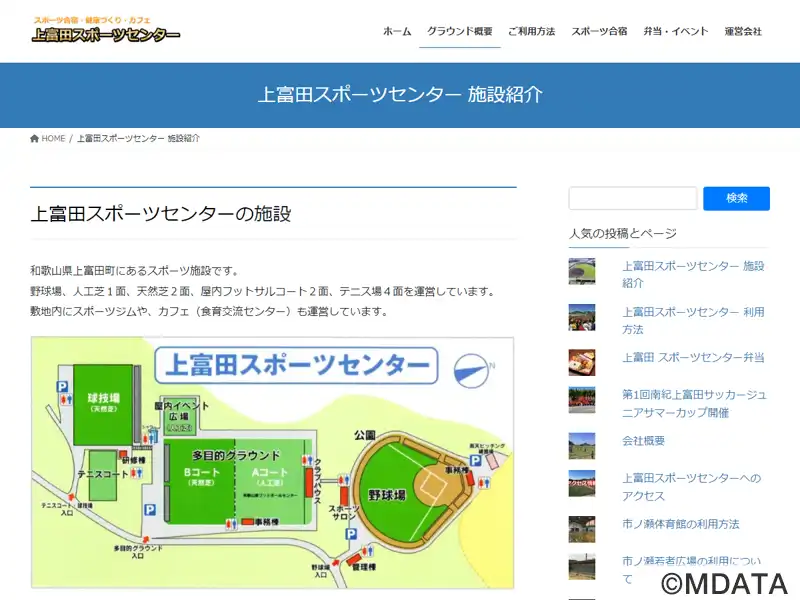Click the parking icon left of 多目的グラウンド
The width and height of the screenshot is (800, 600).
pos(149,509)
